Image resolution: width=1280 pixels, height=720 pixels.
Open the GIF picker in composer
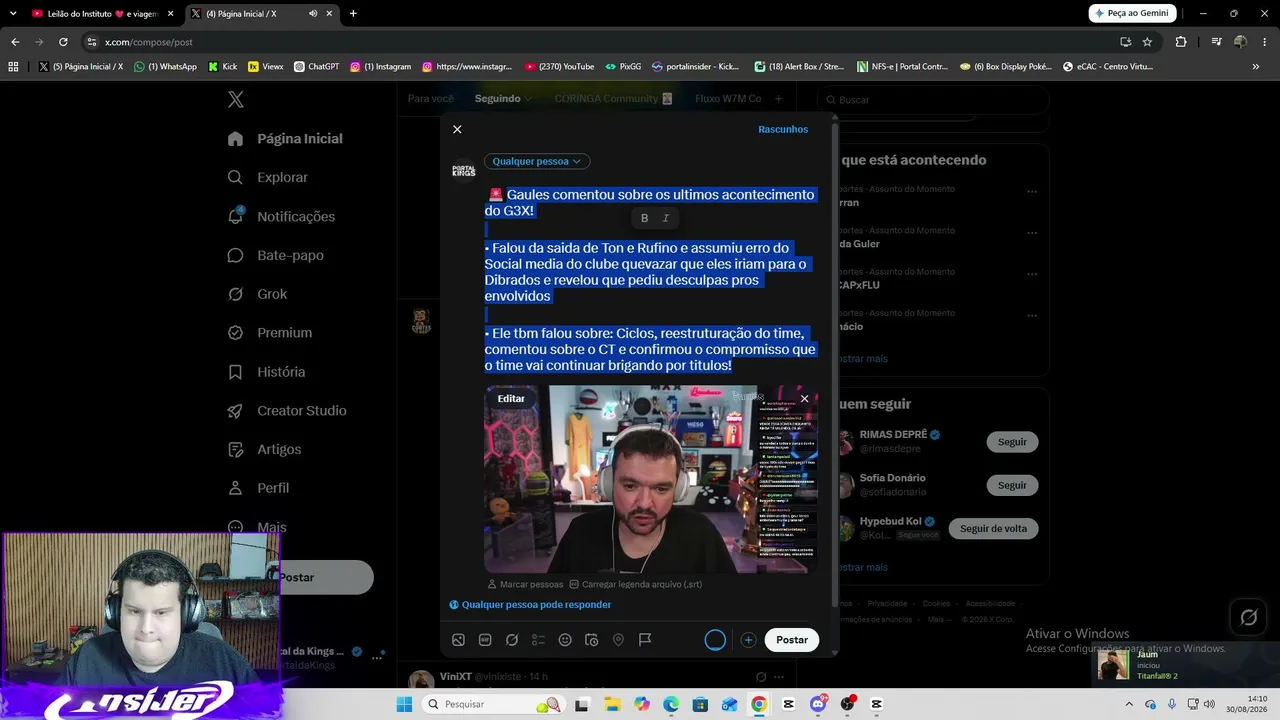click(x=485, y=640)
